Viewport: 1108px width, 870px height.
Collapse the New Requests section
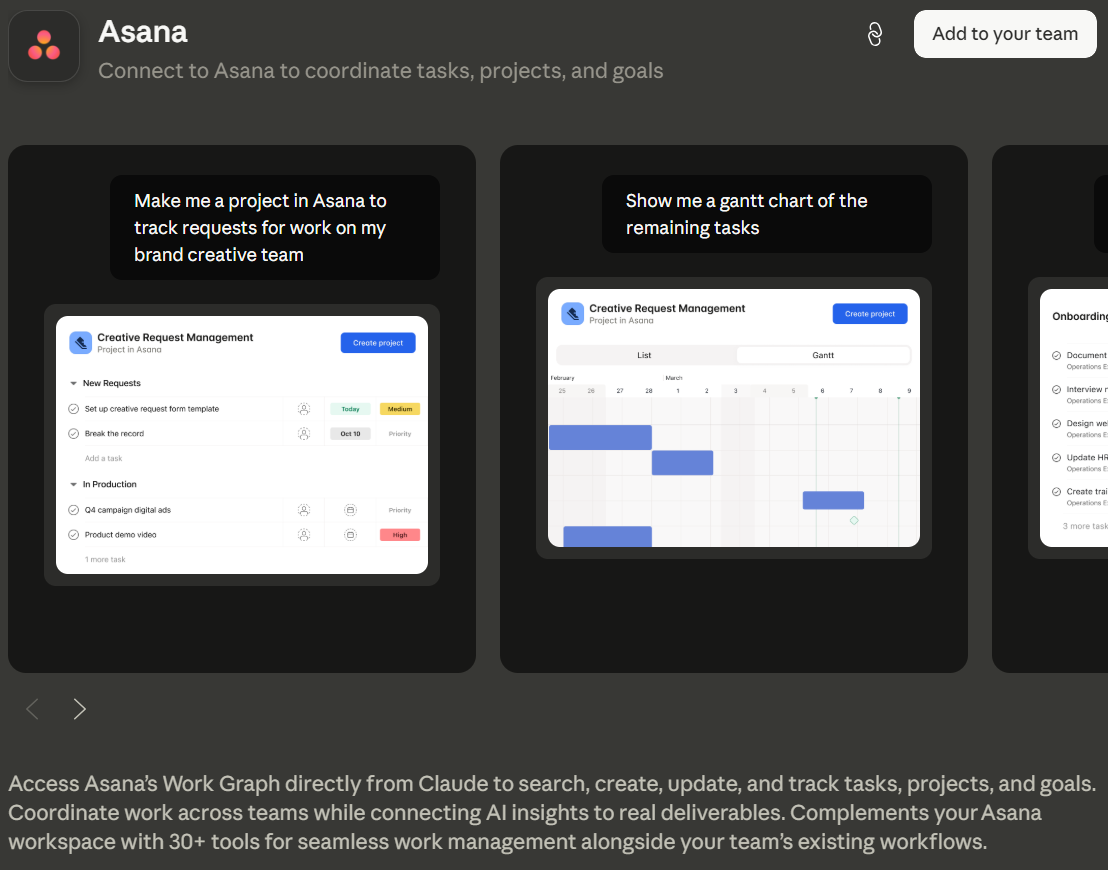coord(73,383)
